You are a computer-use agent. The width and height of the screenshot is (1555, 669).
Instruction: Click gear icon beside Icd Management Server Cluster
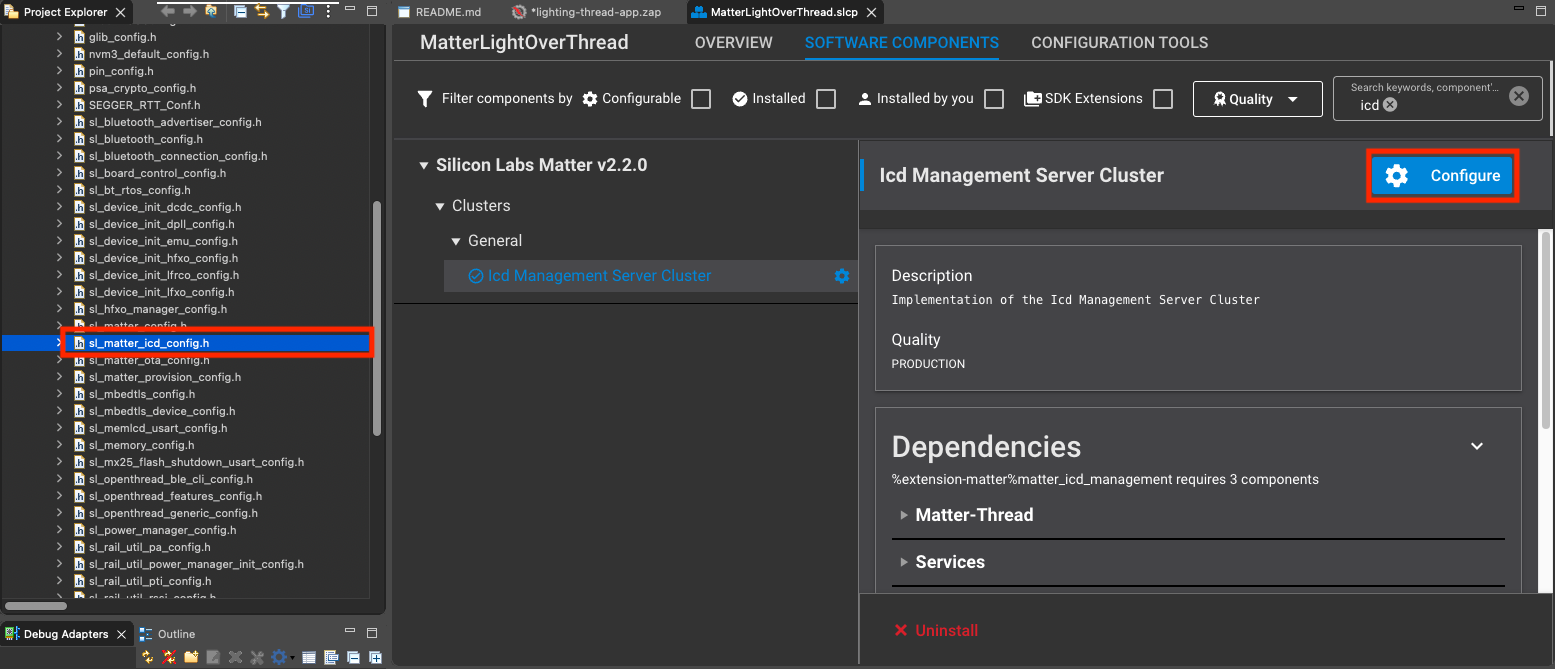[841, 276]
